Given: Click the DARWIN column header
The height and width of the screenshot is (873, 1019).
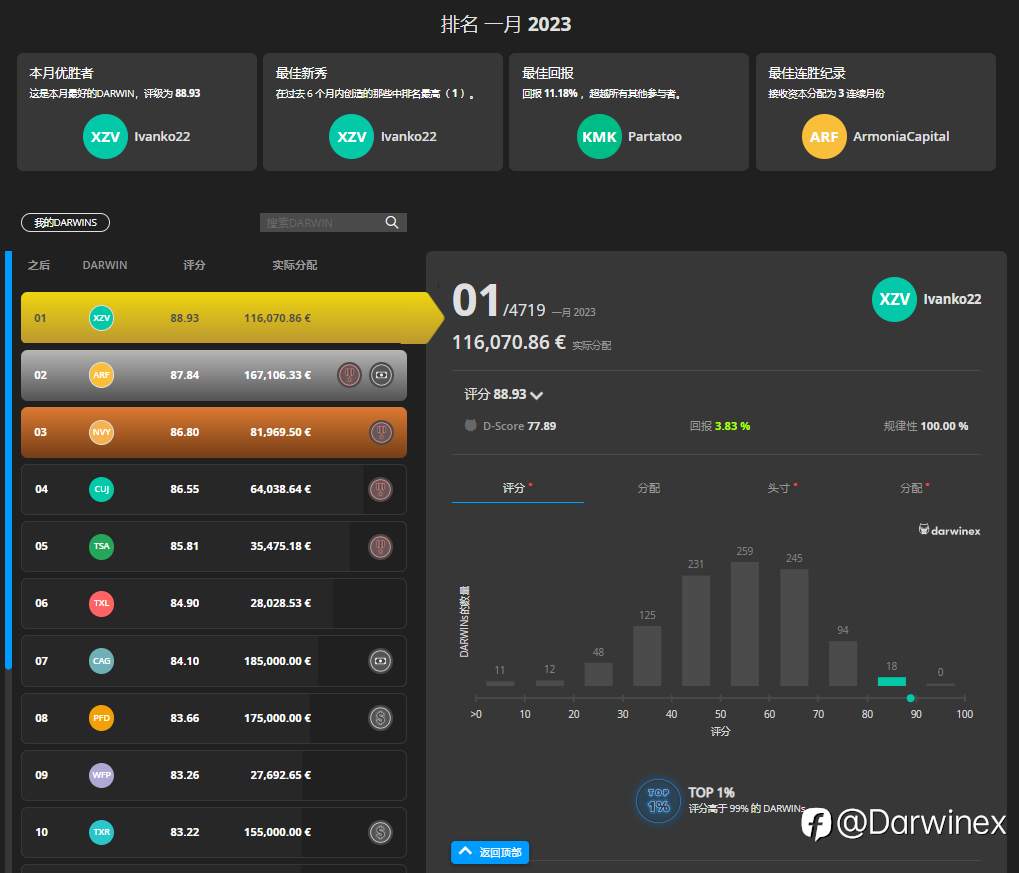Looking at the screenshot, I should [x=105, y=265].
